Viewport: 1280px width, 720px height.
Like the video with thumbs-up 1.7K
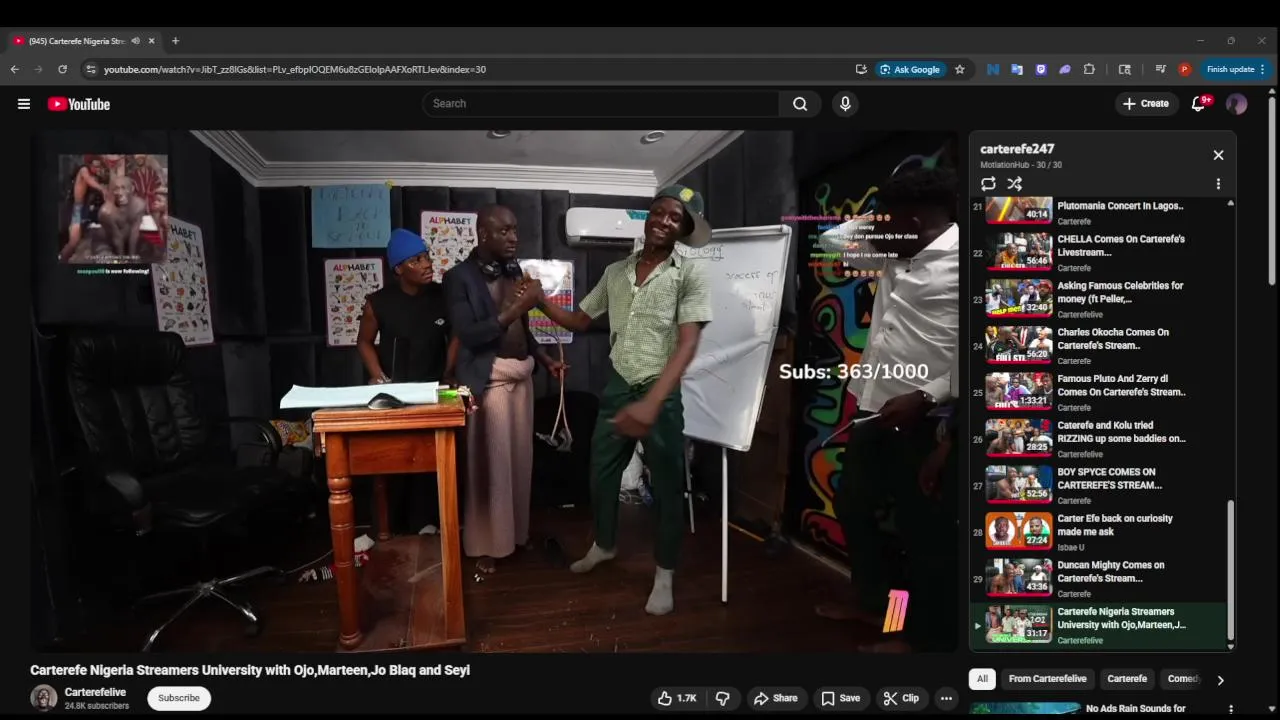[677, 698]
